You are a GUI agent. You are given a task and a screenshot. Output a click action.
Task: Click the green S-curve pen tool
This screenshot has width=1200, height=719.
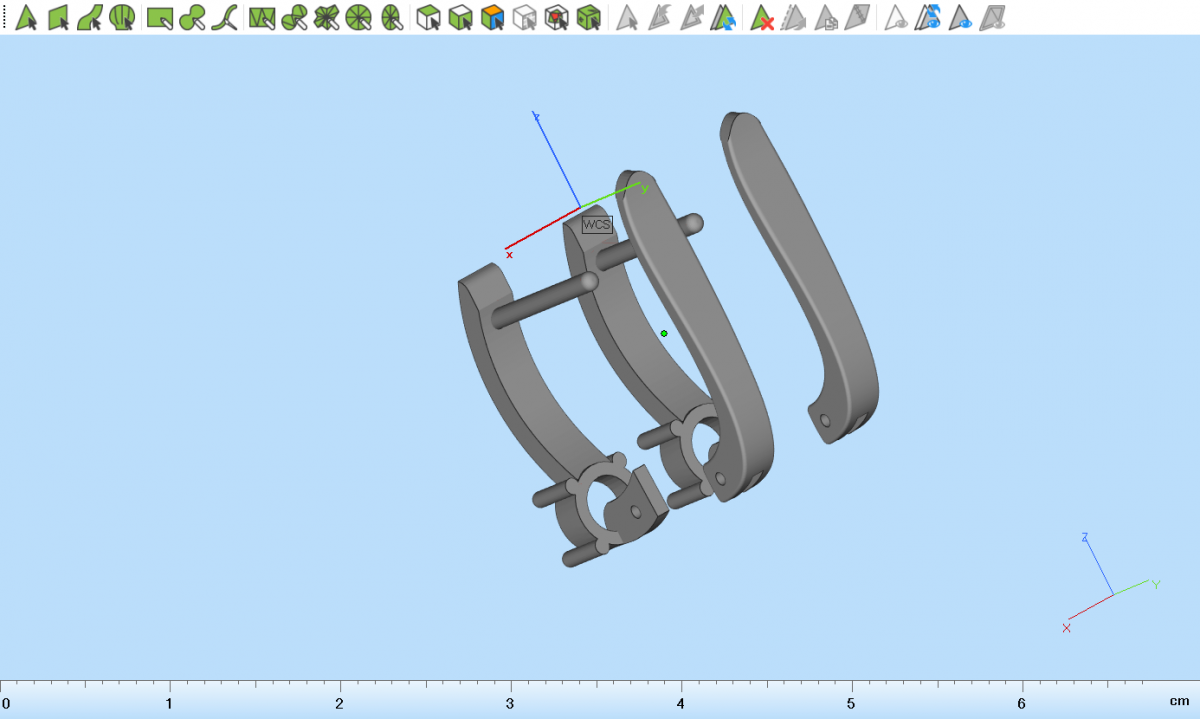pyautogui.click(x=227, y=17)
